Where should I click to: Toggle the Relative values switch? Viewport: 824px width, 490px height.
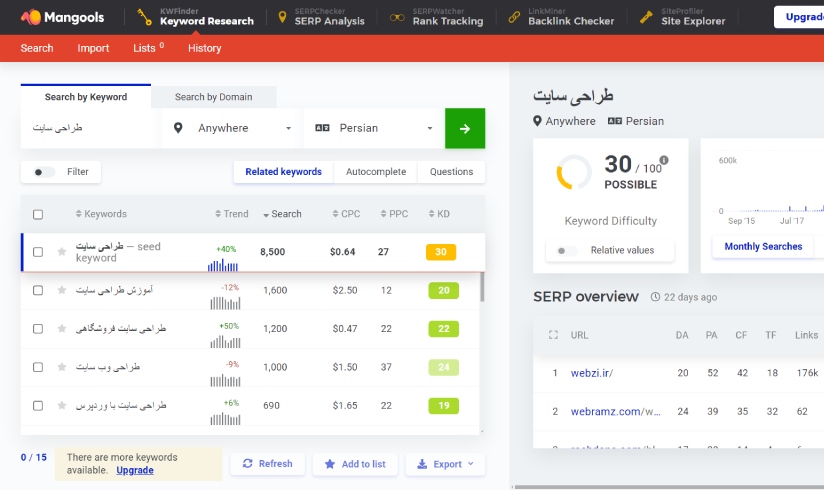(568, 251)
